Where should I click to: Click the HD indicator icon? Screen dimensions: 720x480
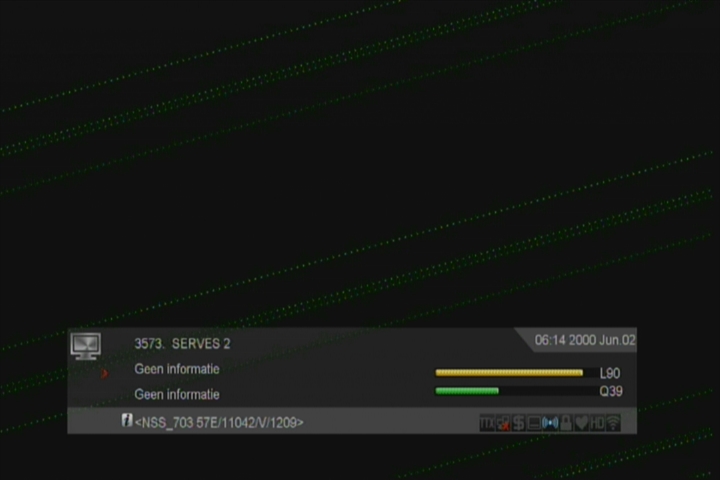click(x=597, y=423)
